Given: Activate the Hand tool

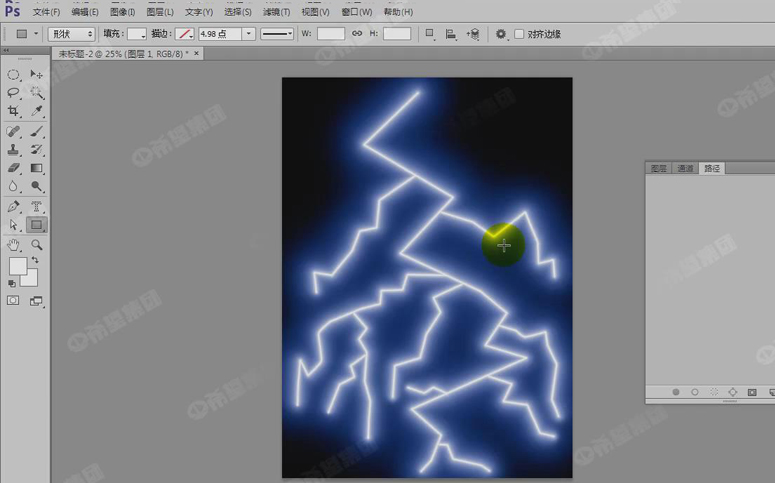Looking at the screenshot, I should click(x=14, y=244).
